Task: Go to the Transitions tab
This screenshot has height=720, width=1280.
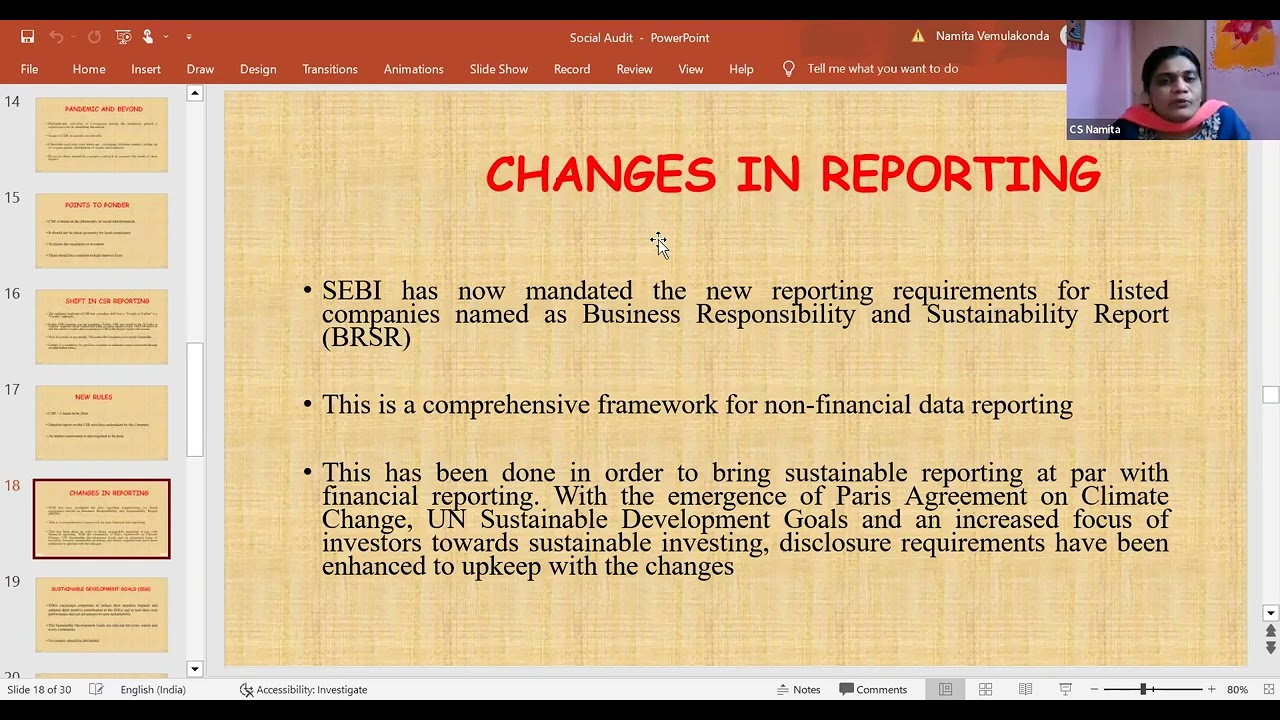Action: tap(330, 69)
